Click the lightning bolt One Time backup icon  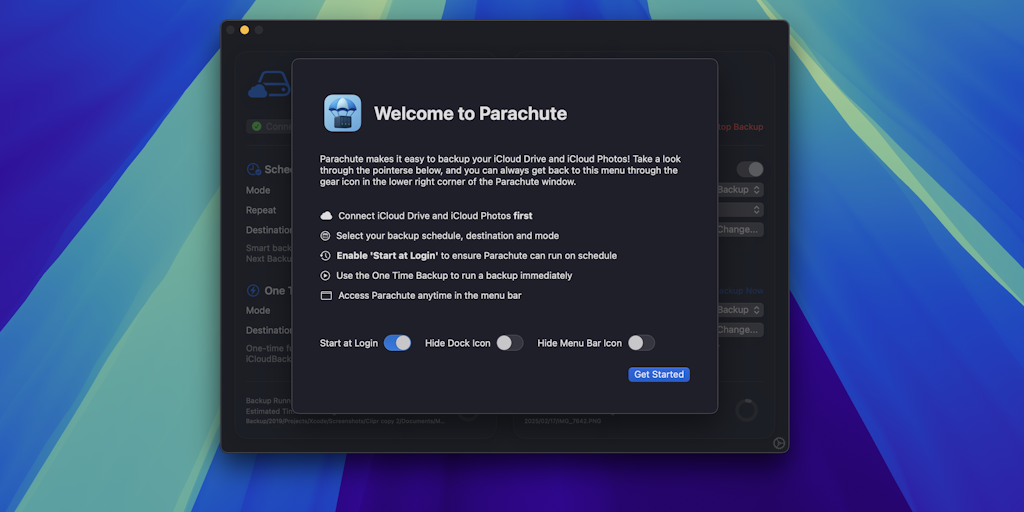[x=253, y=291]
